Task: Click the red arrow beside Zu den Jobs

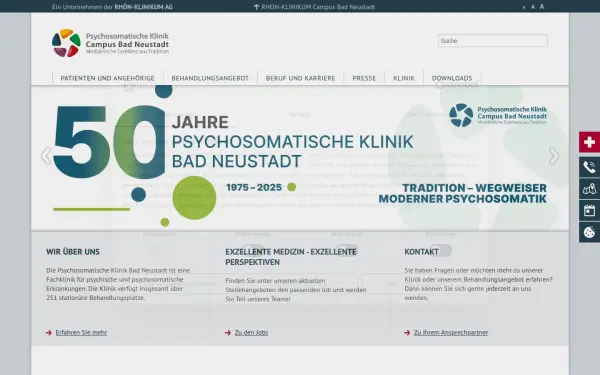Action: 228,333
